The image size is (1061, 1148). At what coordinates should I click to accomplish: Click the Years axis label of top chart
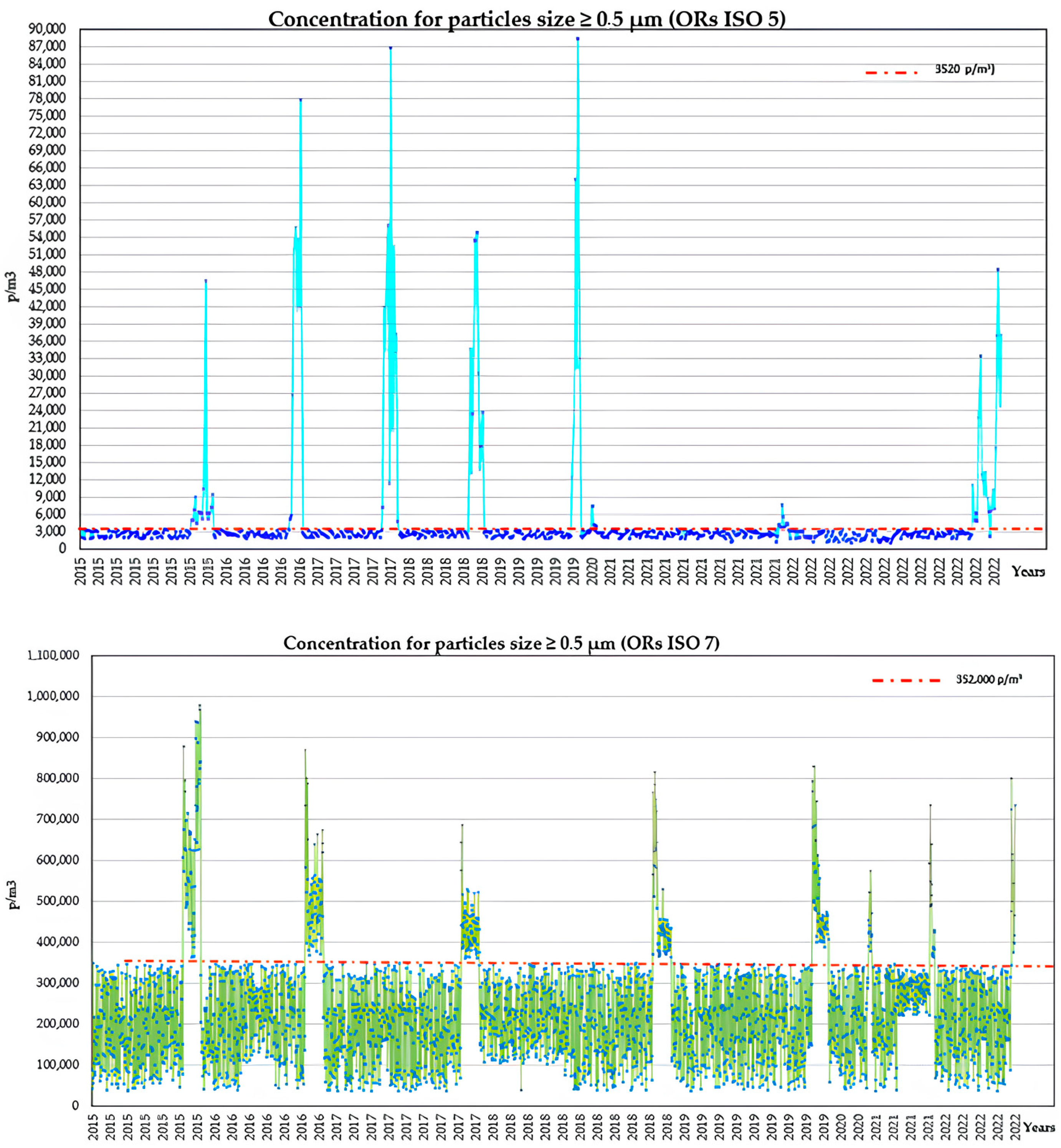(1028, 571)
